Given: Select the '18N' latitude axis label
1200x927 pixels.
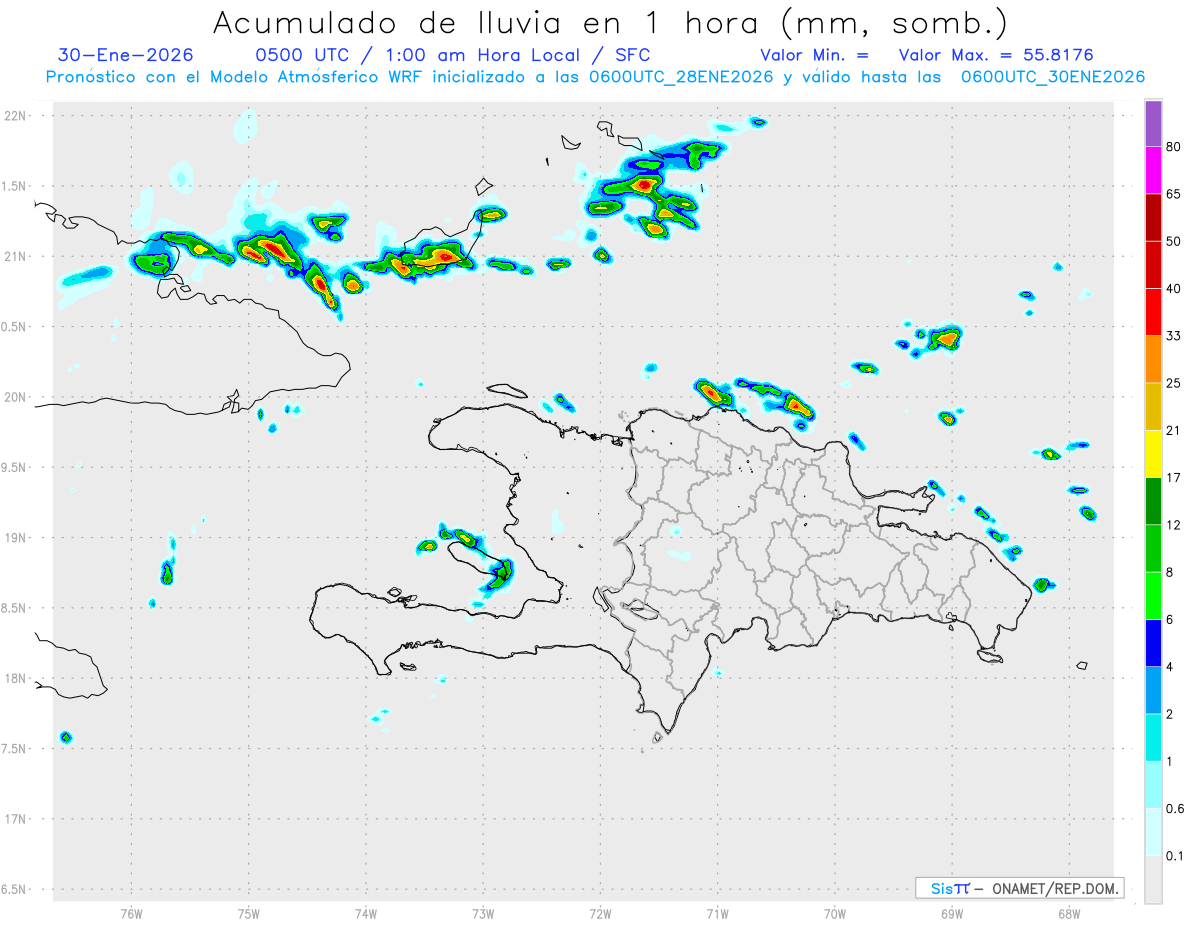Looking at the screenshot, I should tap(15, 679).
